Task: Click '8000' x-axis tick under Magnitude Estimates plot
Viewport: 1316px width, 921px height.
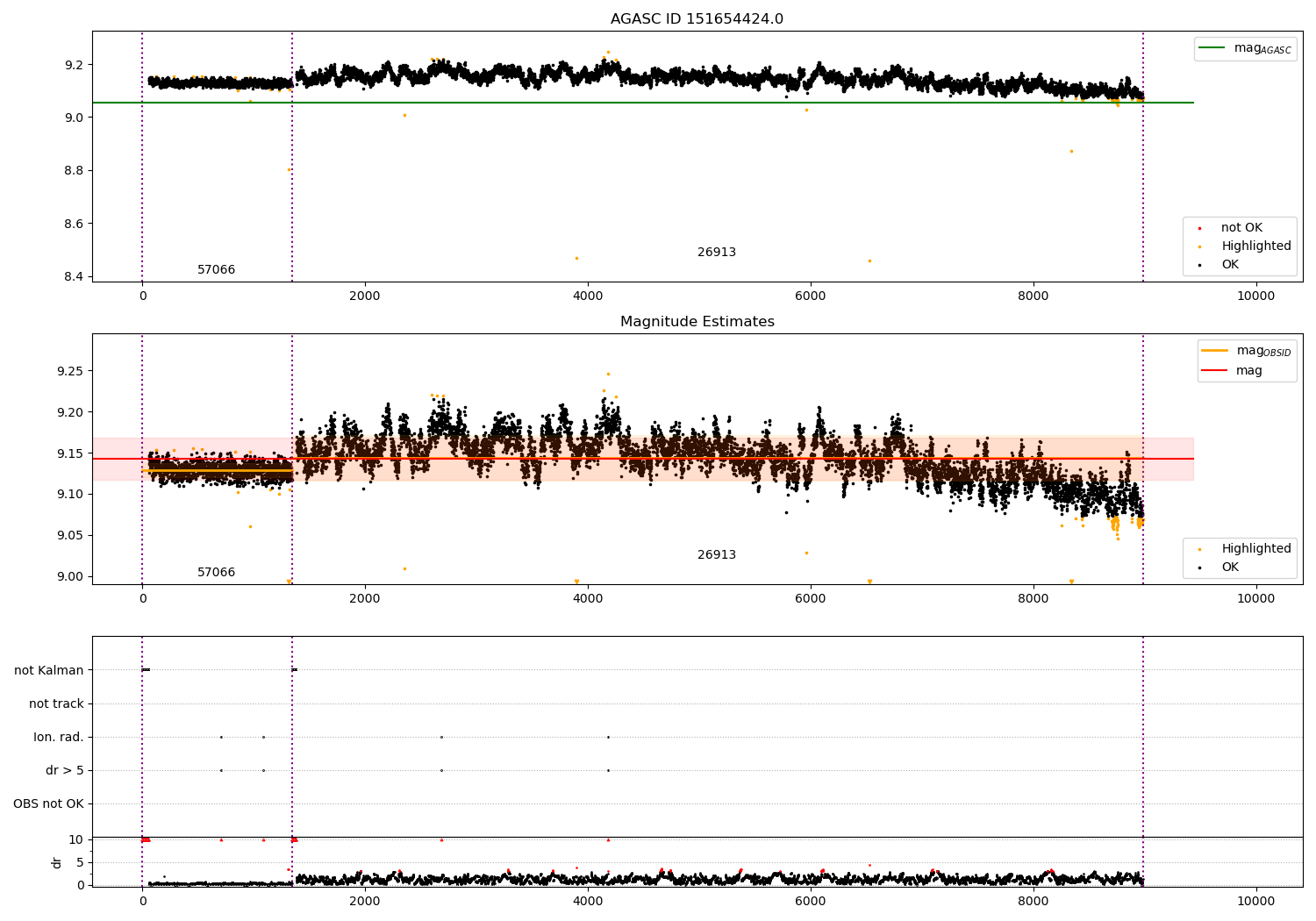Action: [1033, 599]
